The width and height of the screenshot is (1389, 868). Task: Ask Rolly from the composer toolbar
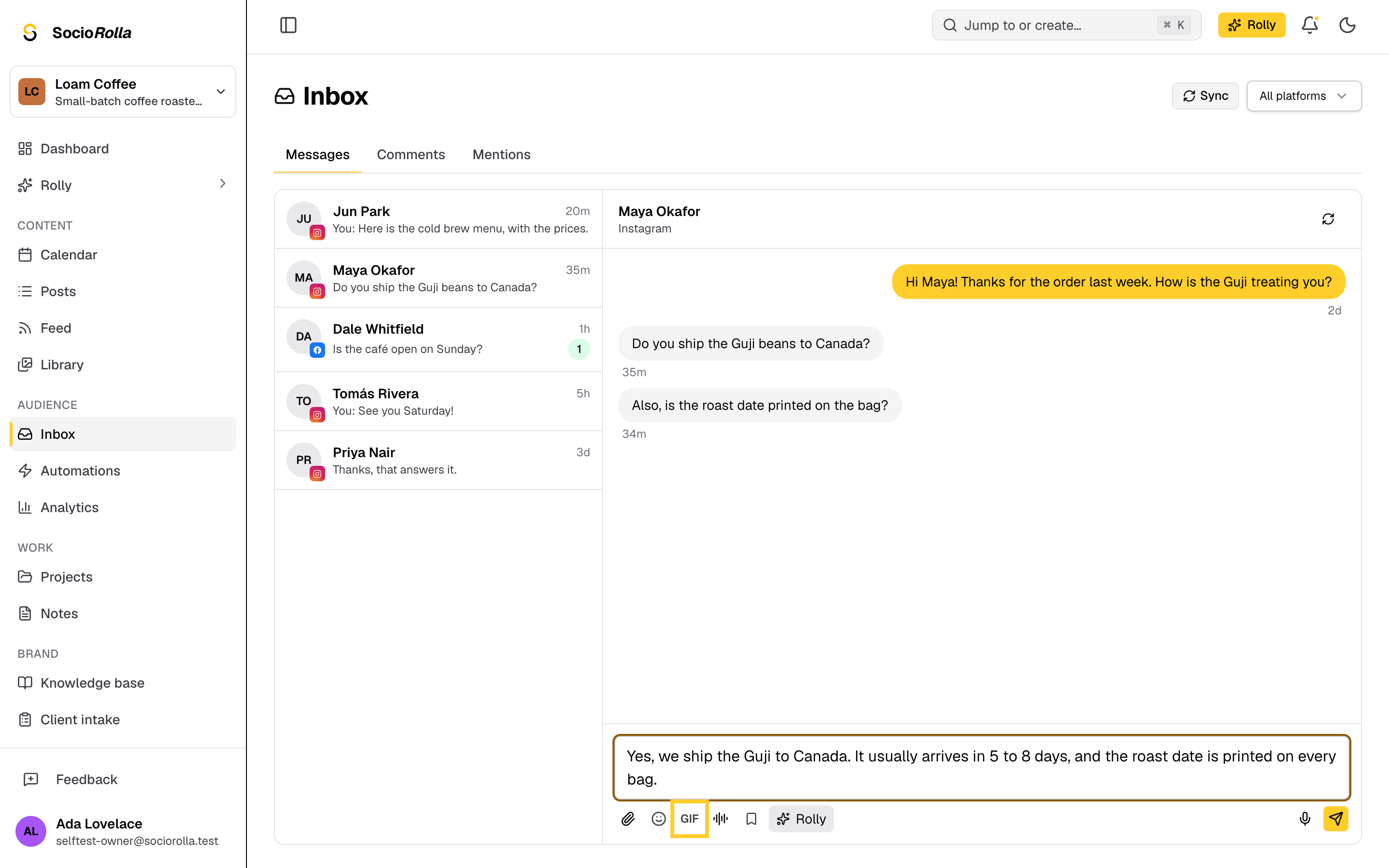pyautogui.click(x=801, y=819)
